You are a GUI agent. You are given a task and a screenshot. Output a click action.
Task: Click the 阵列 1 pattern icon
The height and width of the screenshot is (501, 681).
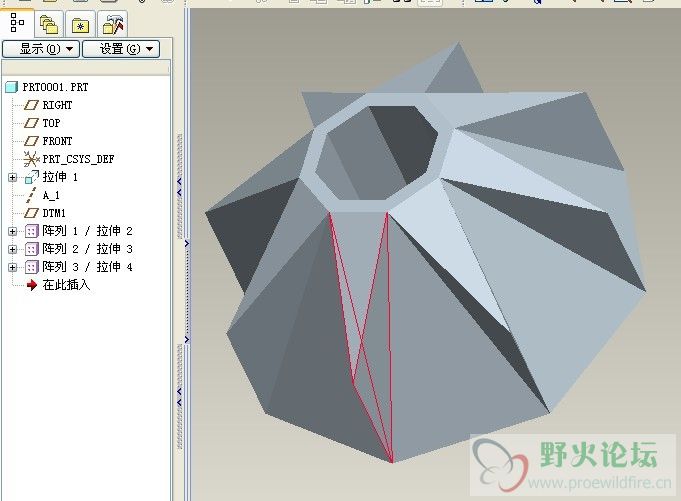[31, 231]
